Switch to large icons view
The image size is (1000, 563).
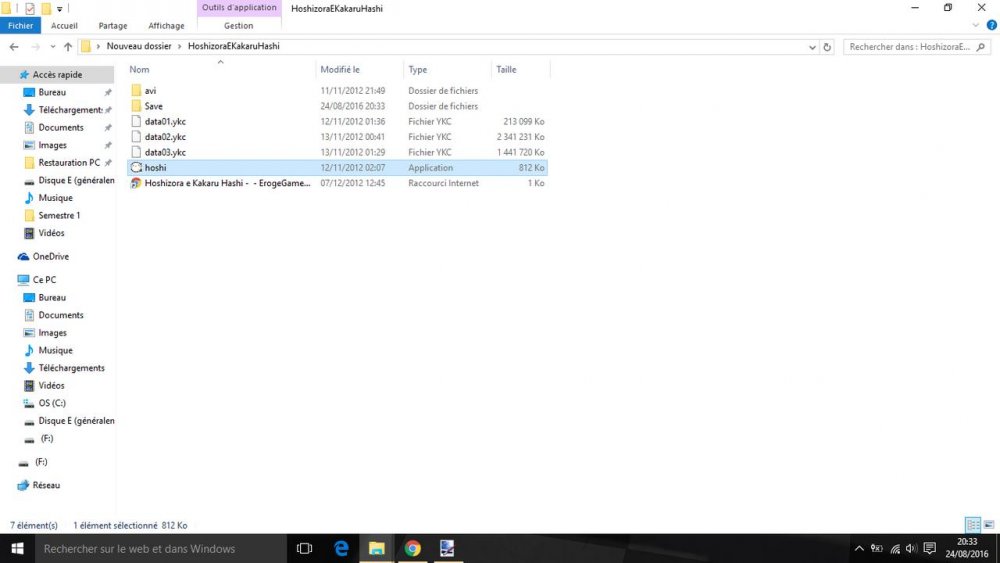click(987, 525)
